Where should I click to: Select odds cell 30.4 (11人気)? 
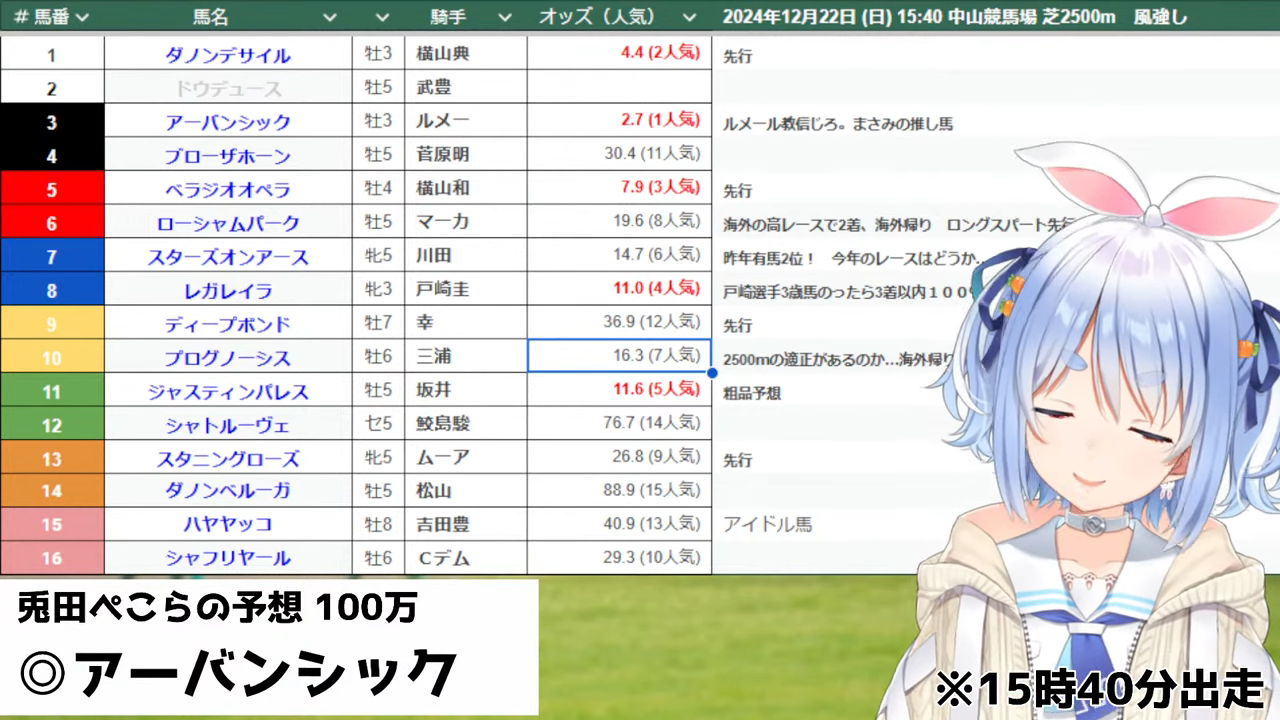pyautogui.click(x=619, y=155)
